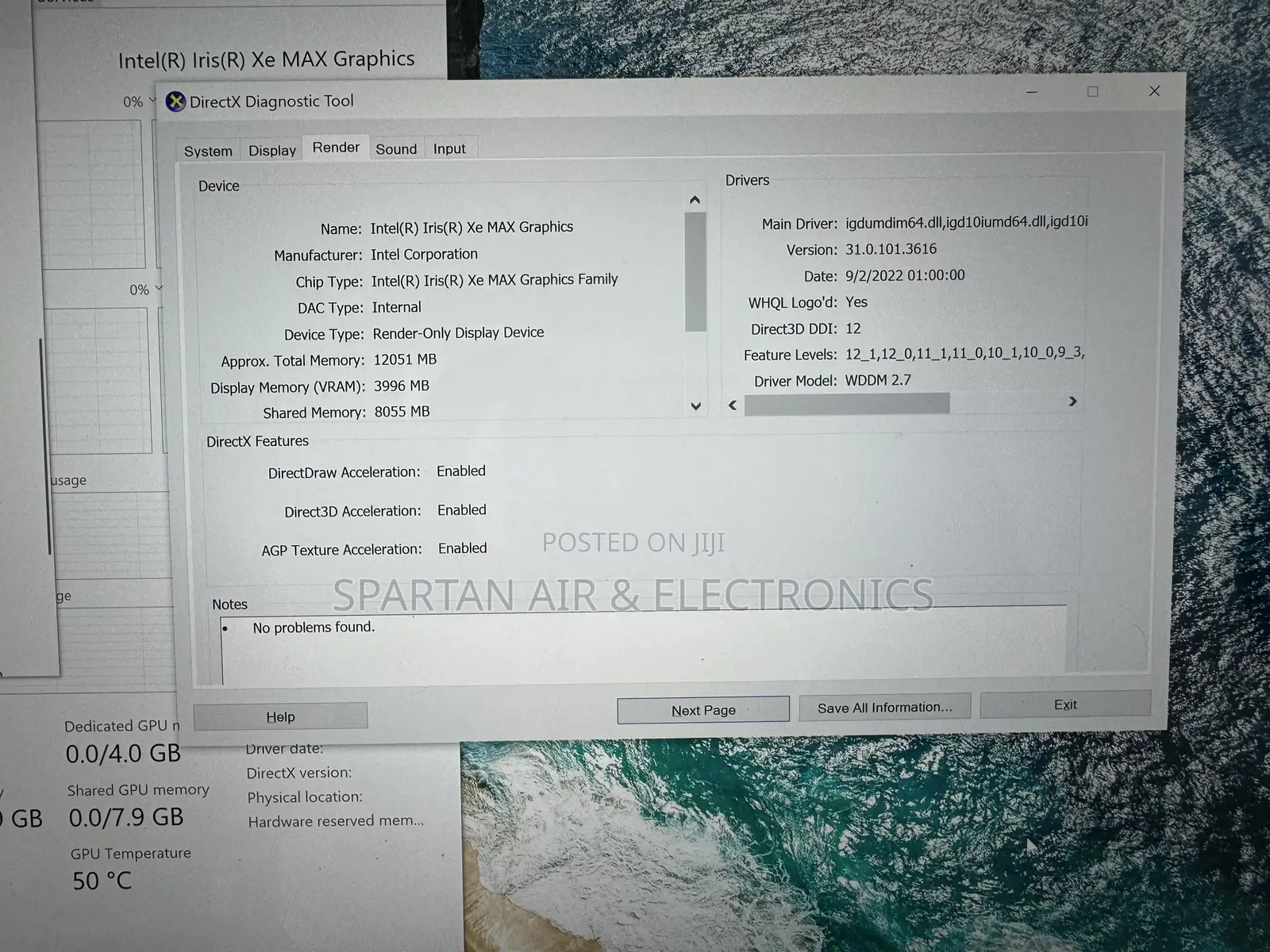
Task: Select the WHQL Logo'd Yes value
Action: pyautogui.click(x=856, y=302)
